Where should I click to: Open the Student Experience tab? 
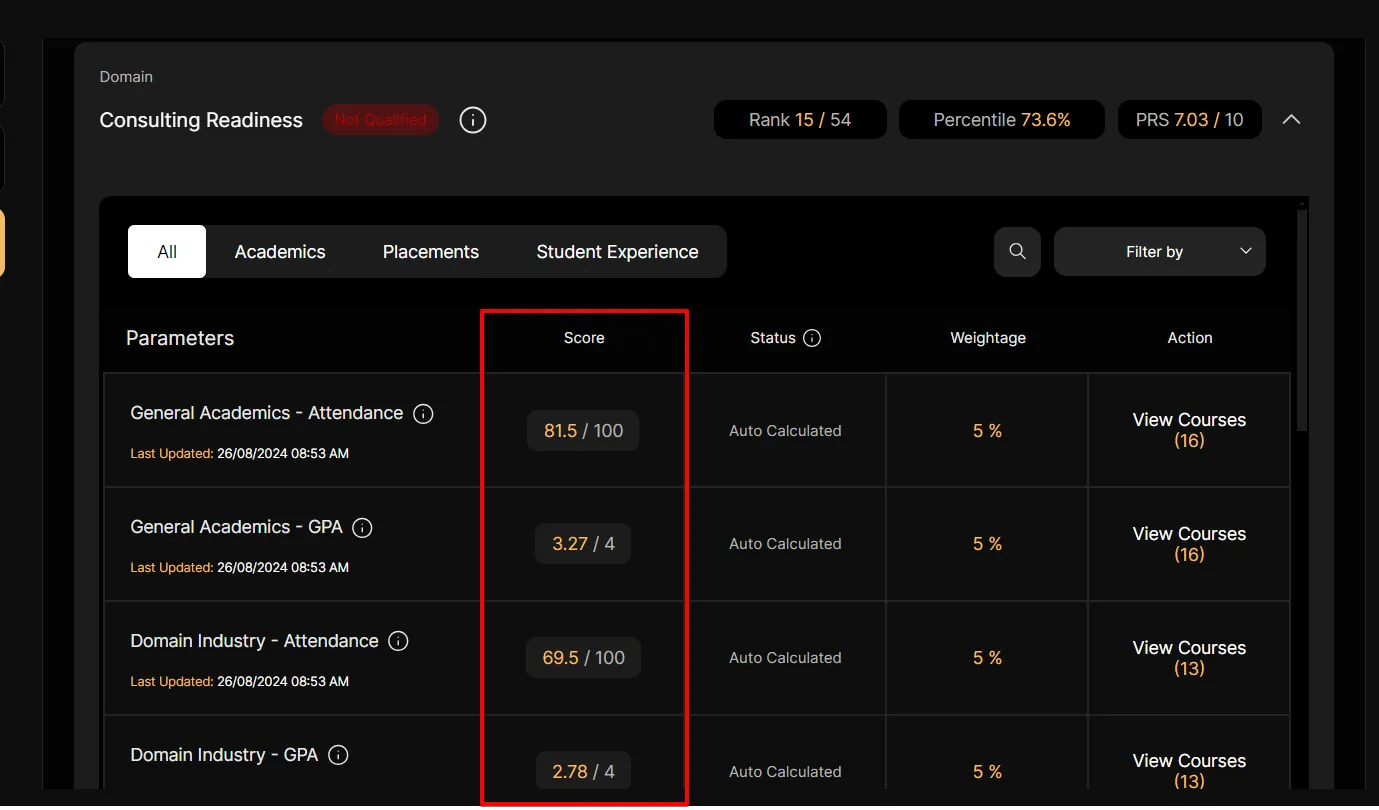[x=617, y=252]
